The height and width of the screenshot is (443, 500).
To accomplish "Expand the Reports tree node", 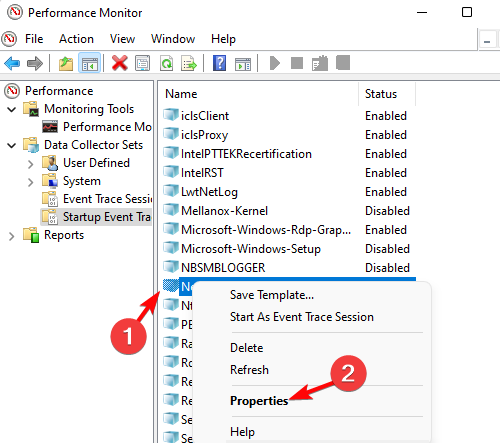I will [12, 236].
